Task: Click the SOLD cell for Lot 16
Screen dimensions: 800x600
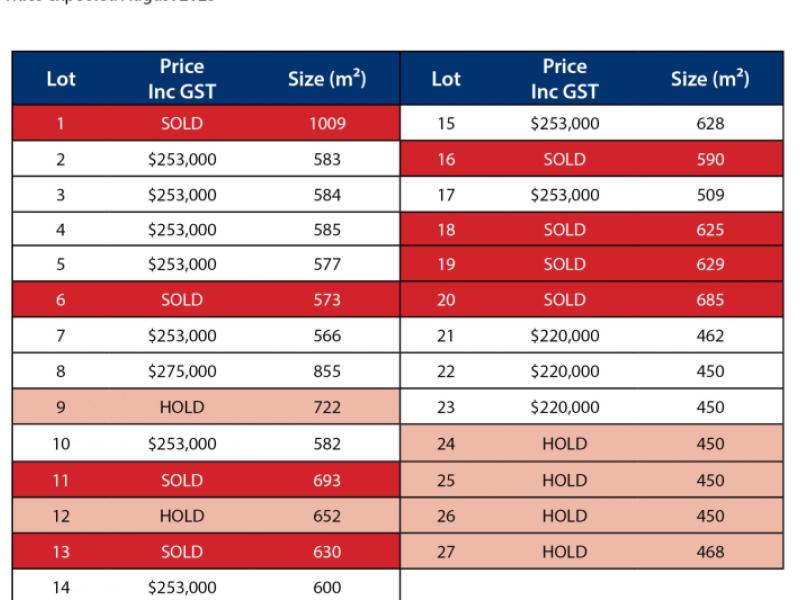Action: click(x=564, y=160)
